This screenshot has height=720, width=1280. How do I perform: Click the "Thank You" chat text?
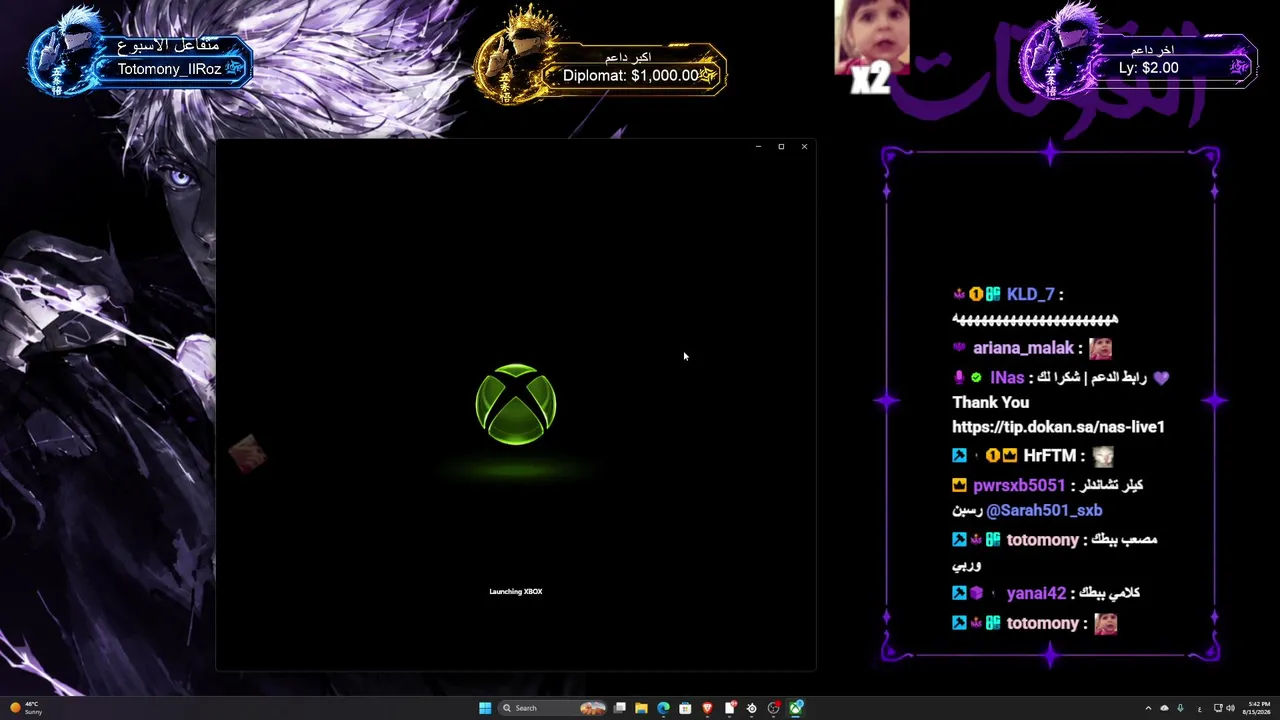point(990,402)
